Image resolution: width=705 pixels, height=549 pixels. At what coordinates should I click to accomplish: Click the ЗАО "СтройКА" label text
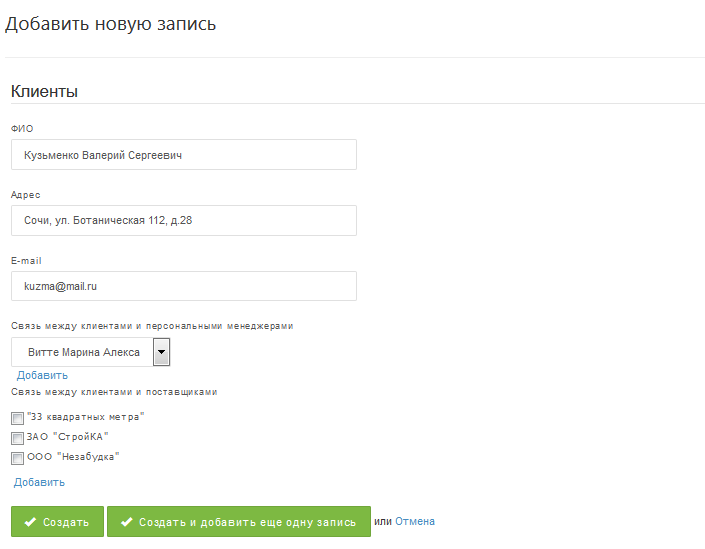[67, 436]
